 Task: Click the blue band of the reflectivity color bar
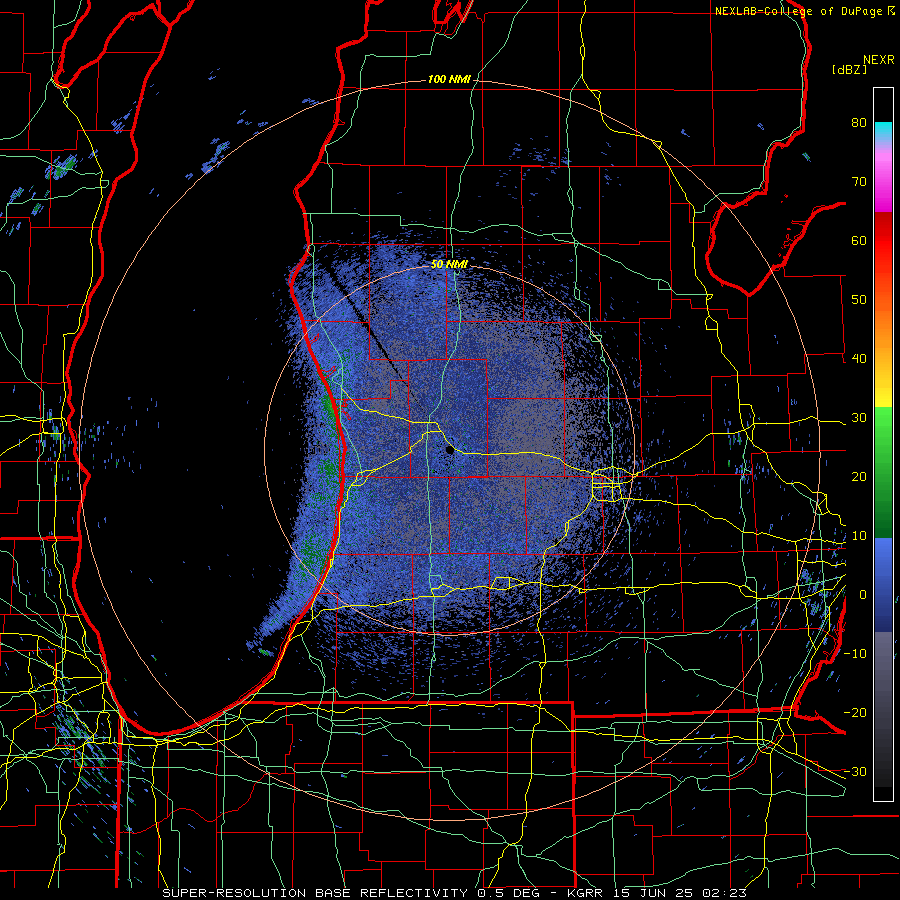883,585
